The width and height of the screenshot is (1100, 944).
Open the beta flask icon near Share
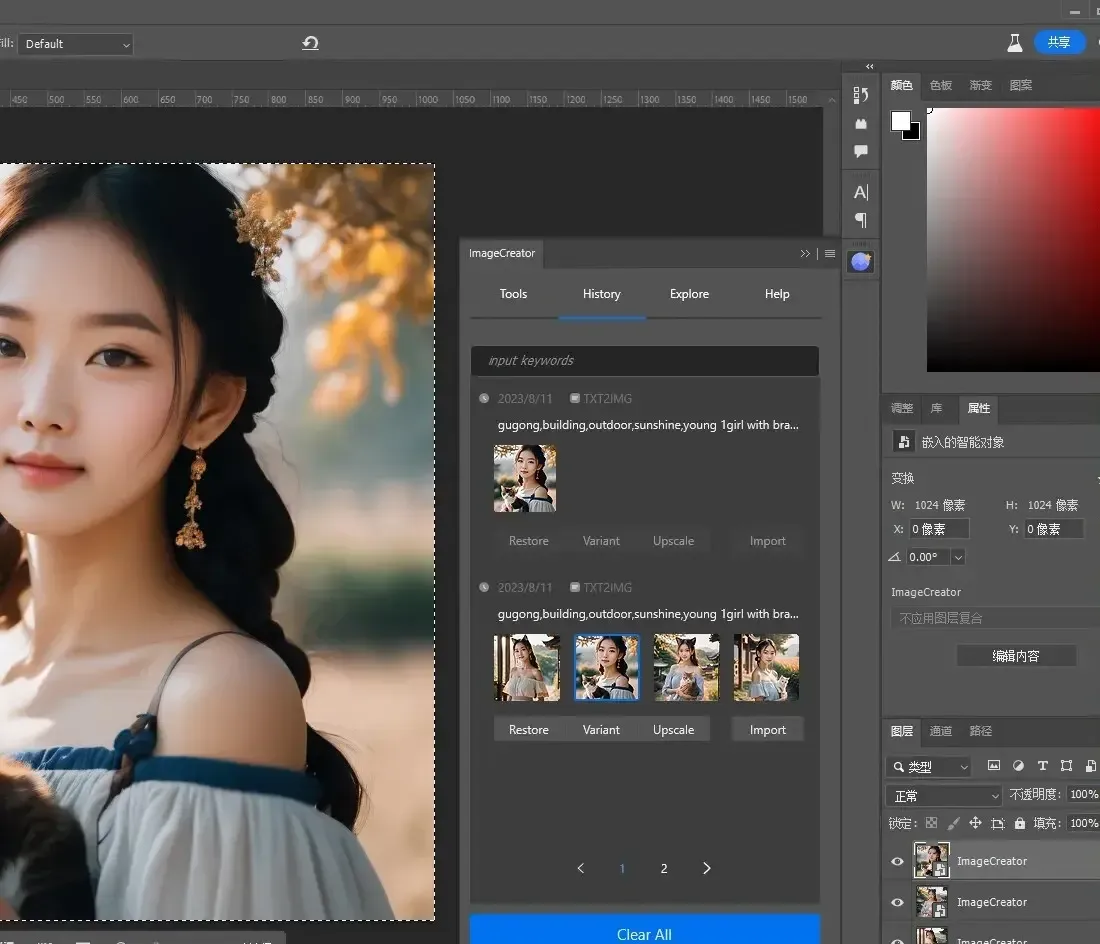(1014, 43)
